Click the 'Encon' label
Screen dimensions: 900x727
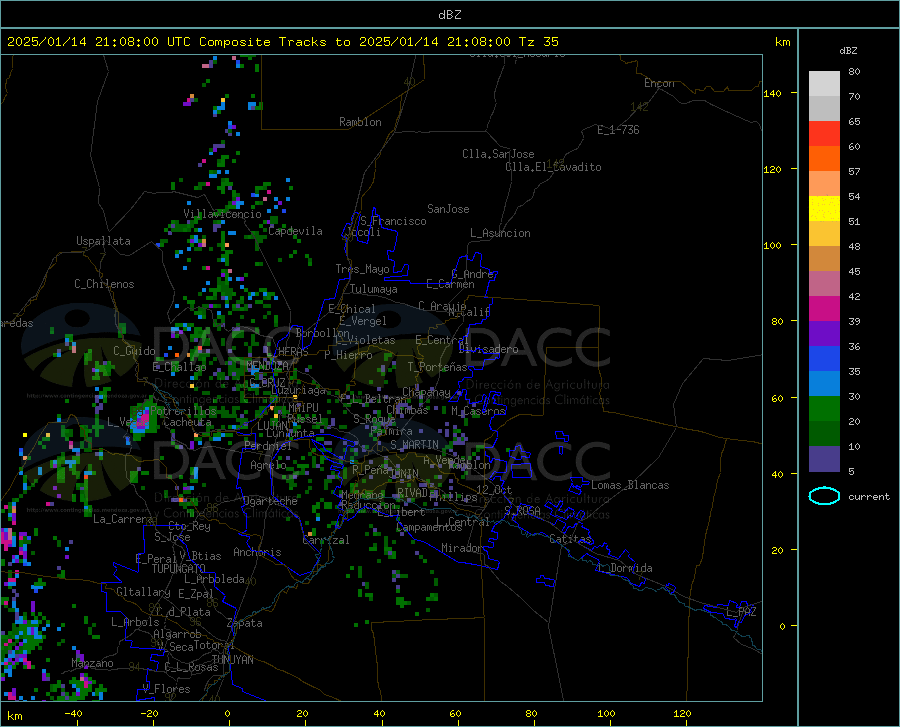click(x=659, y=83)
